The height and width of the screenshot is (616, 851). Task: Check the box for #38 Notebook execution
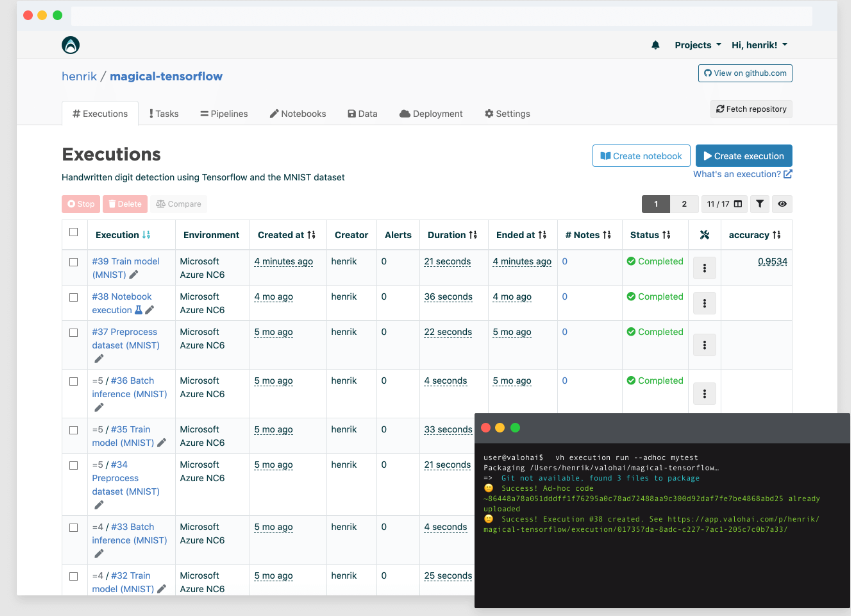click(74, 297)
